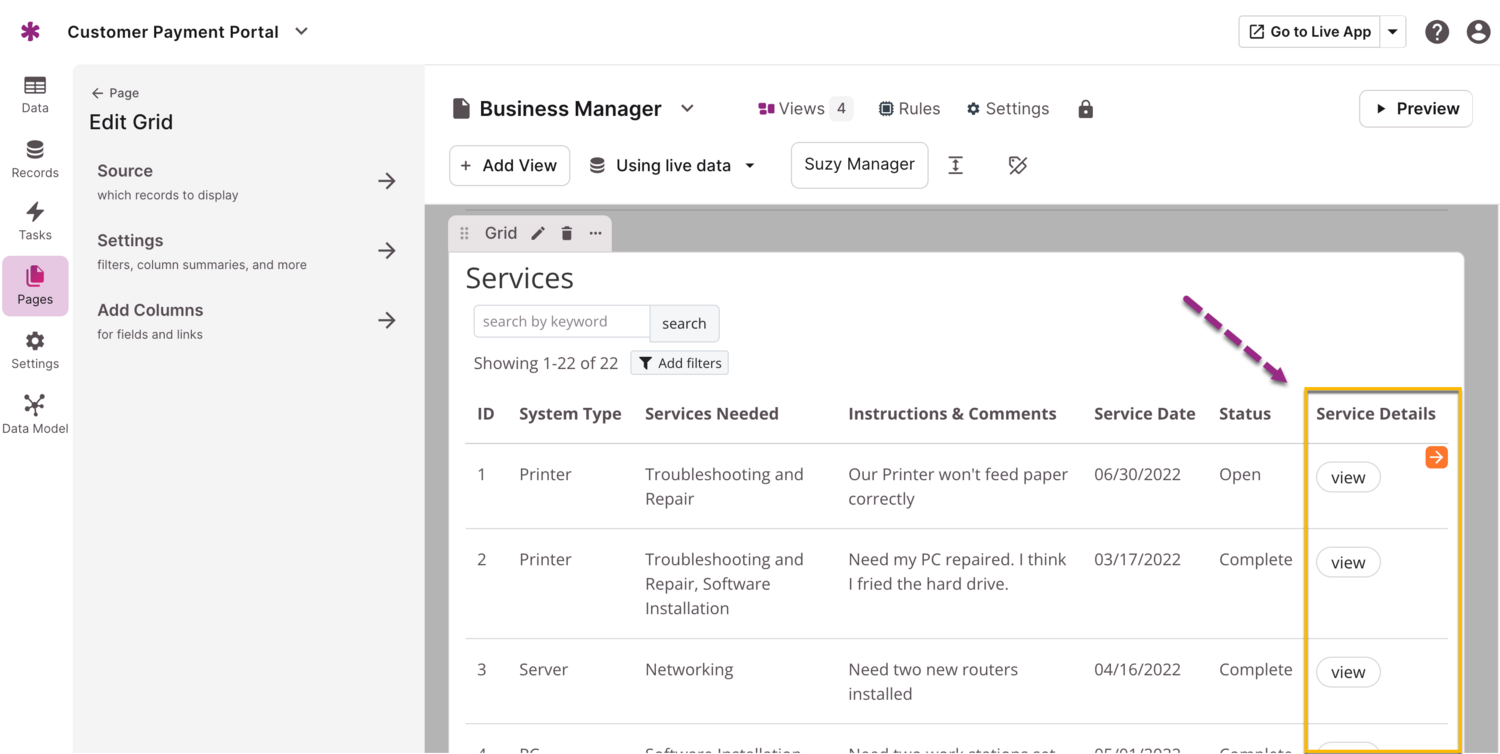Click the Preview button

pos(1416,109)
